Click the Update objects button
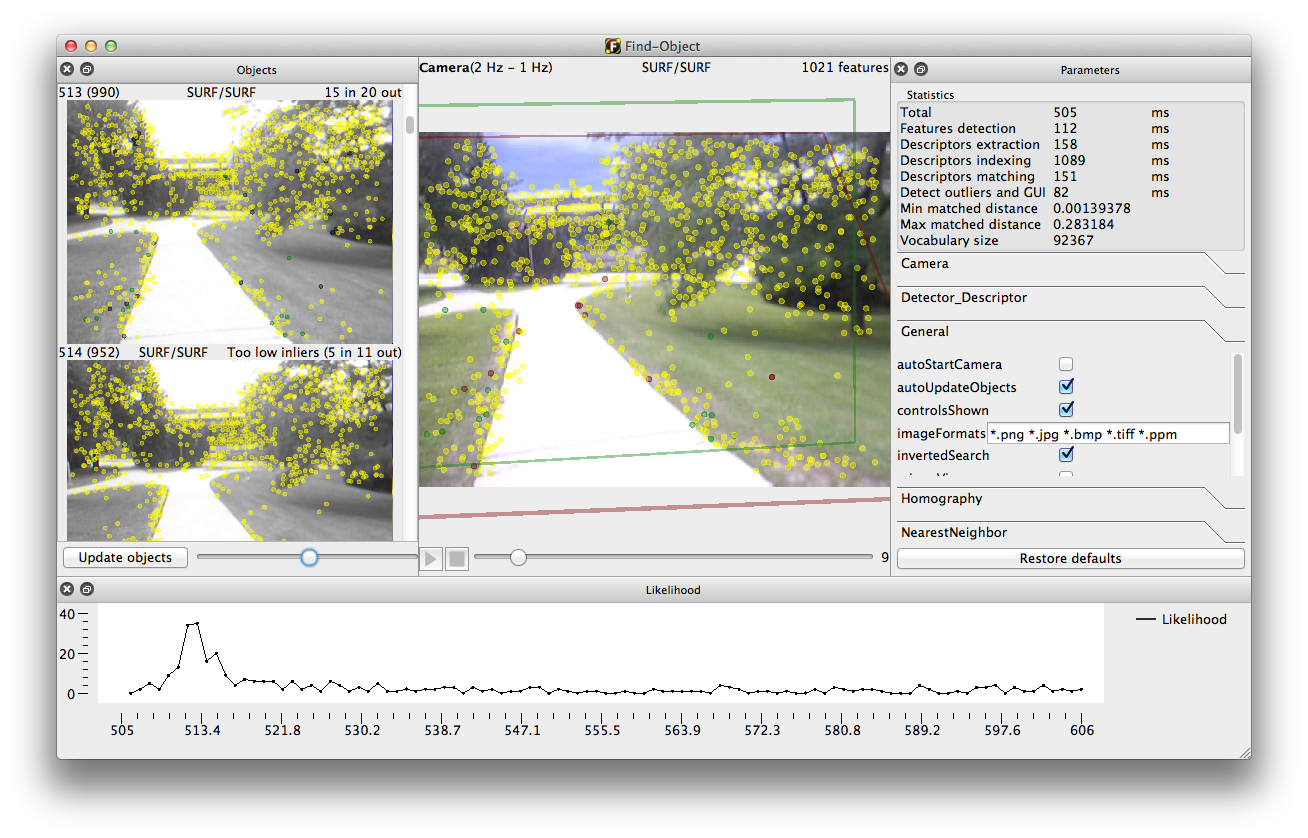Image resolution: width=1308 pixels, height=838 pixels. point(125,558)
